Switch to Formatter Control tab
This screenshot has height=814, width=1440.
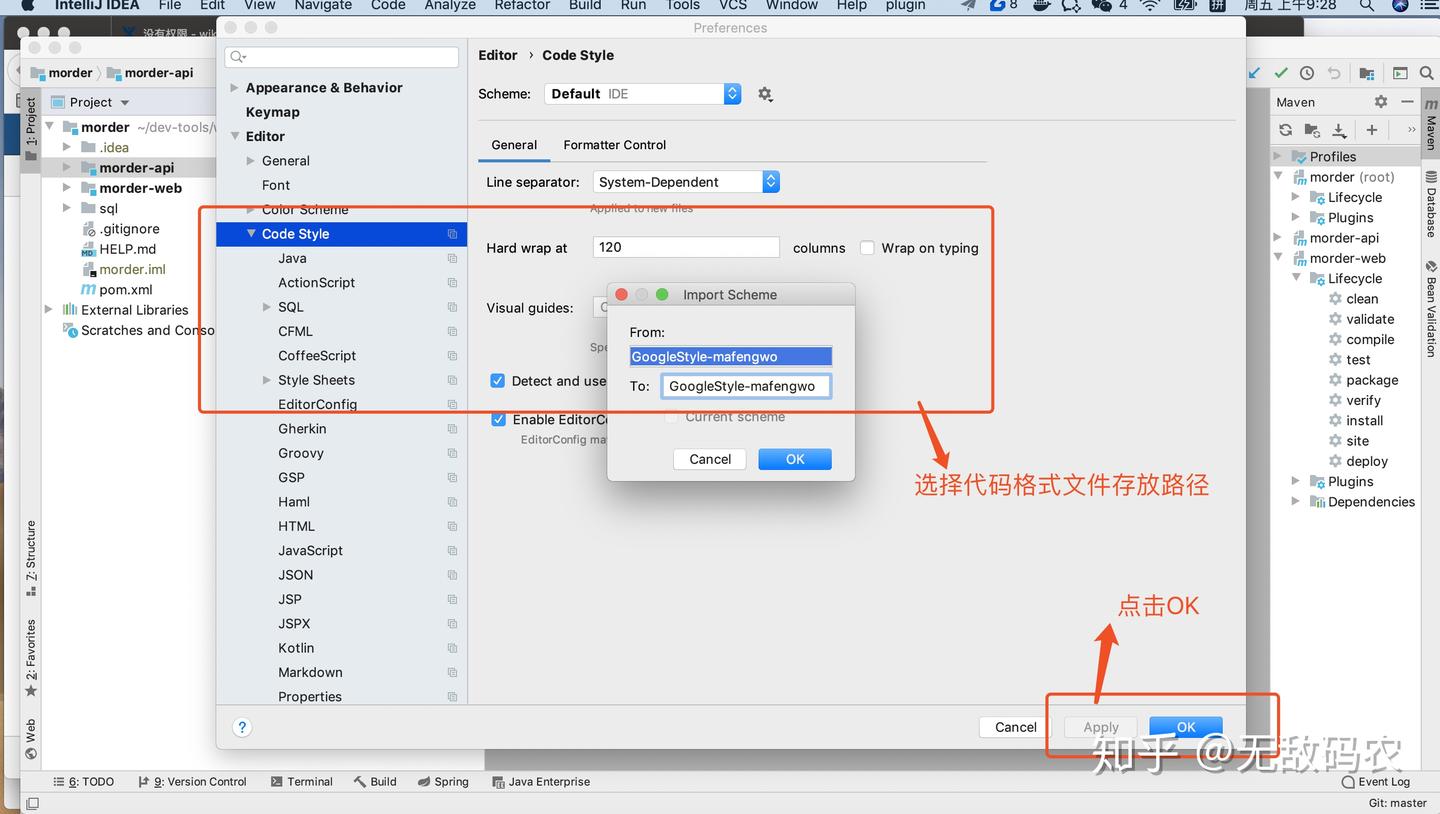point(615,145)
